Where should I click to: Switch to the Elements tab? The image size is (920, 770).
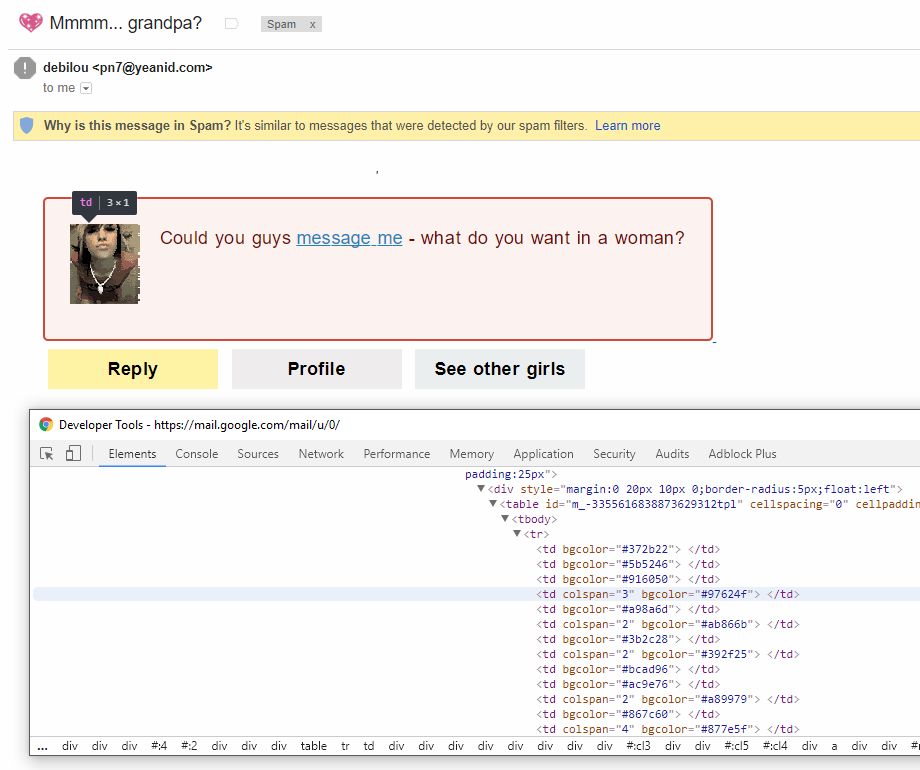pos(133,454)
